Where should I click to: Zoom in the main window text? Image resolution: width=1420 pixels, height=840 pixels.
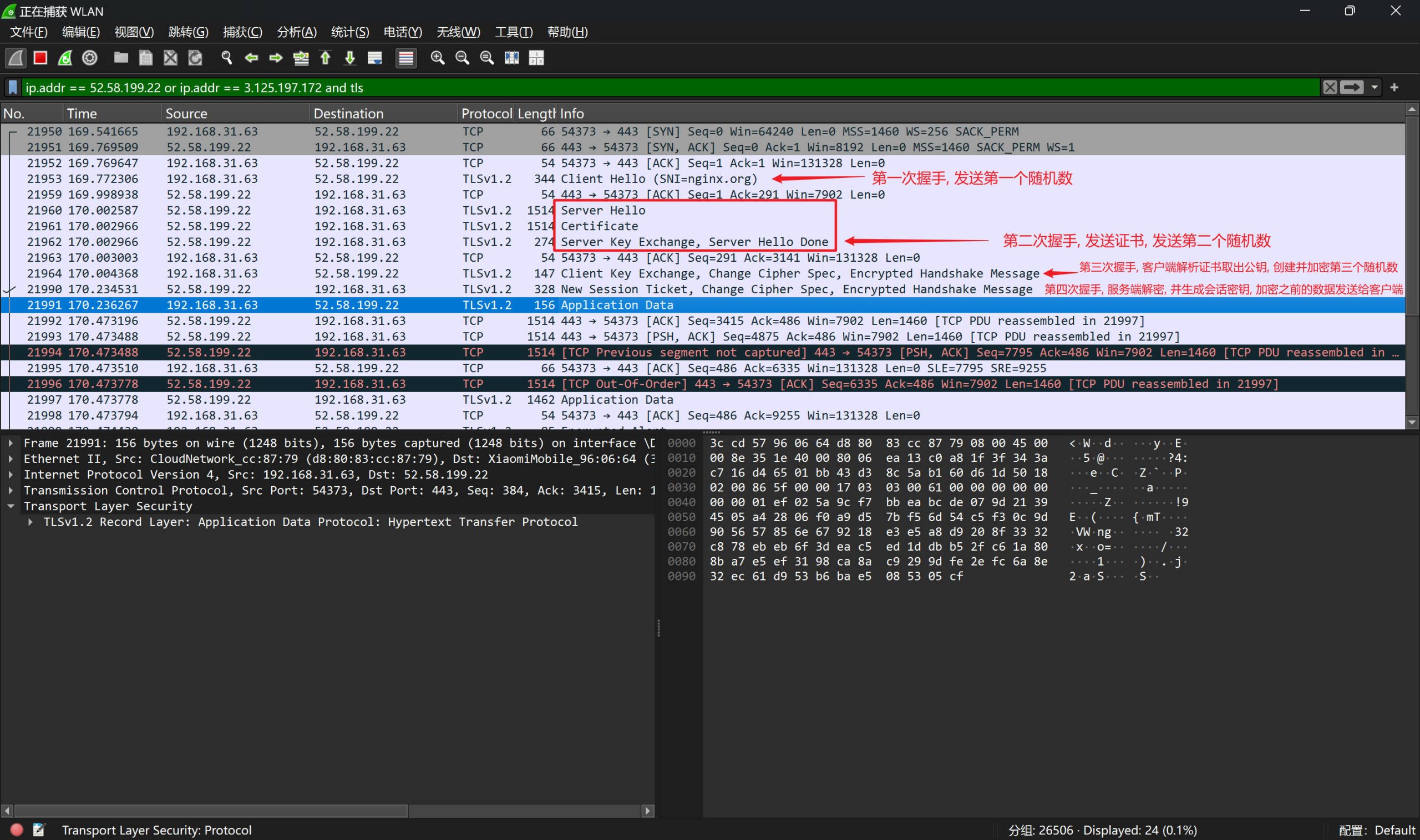[437, 58]
